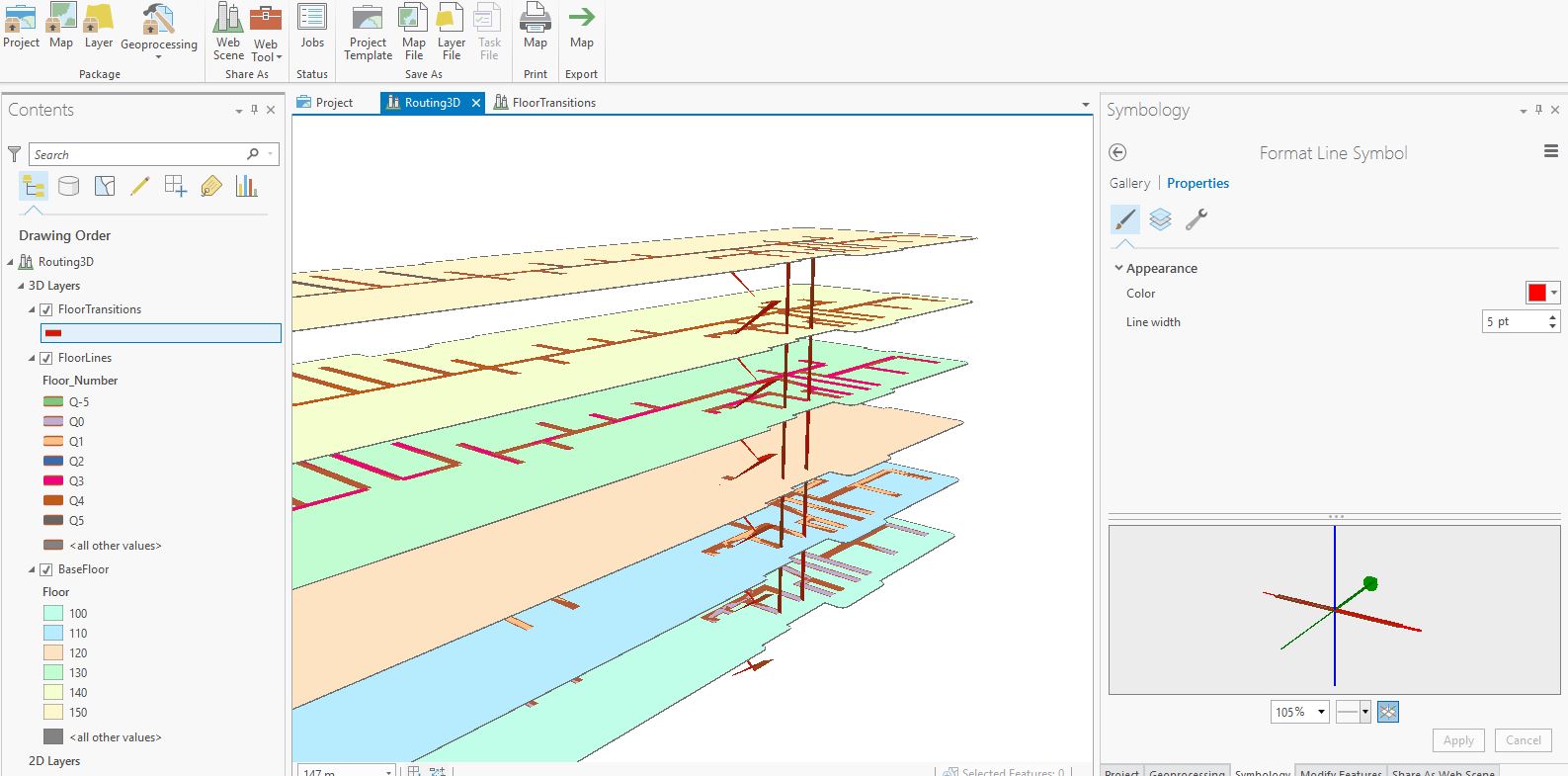Open the Structure wrench icon
The height and width of the screenshot is (776, 1568).
point(1196,219)
